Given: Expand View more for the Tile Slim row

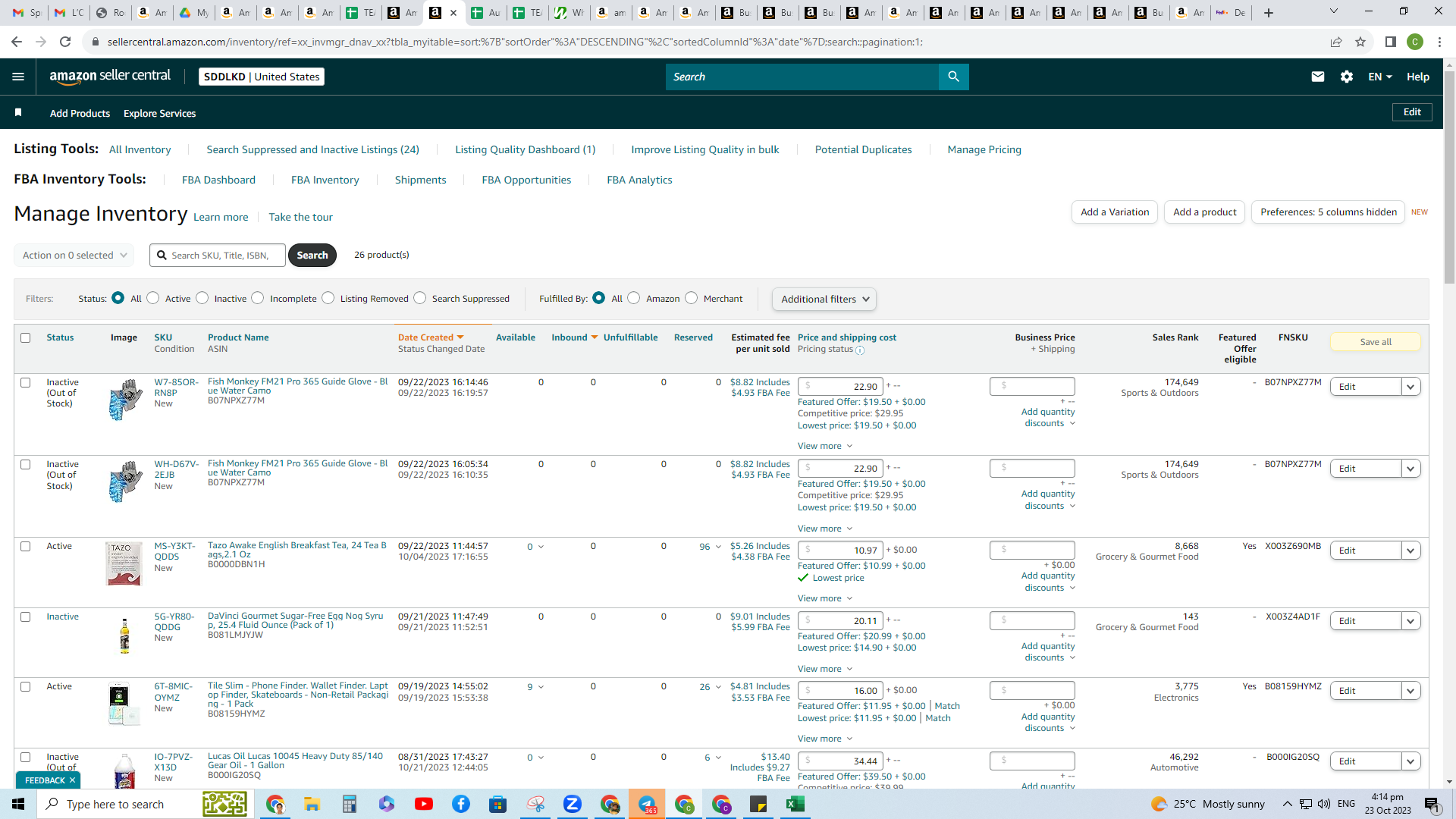Looking at the screenshot, I should point(825,739).
